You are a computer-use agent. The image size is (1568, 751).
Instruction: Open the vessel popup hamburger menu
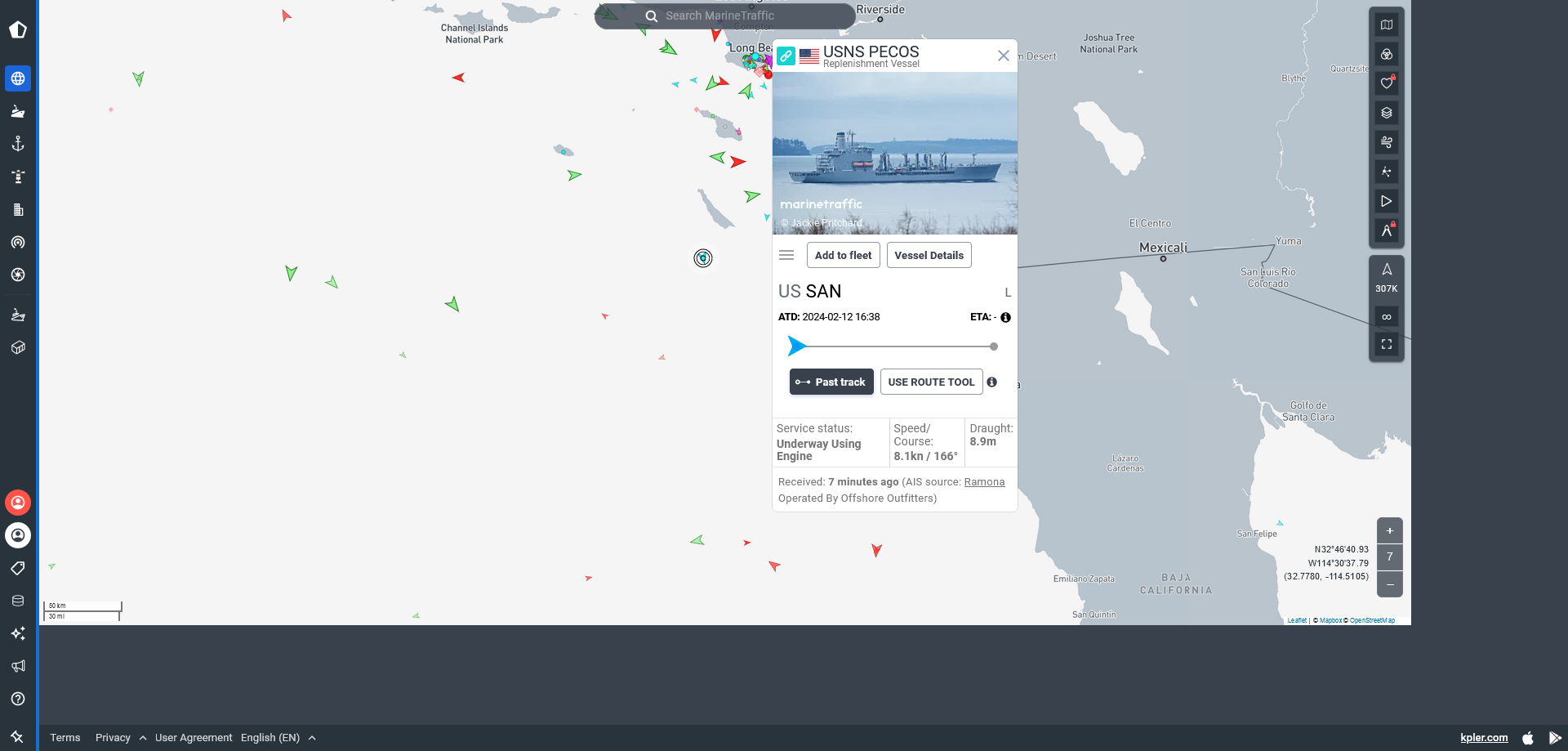(786, 255)
